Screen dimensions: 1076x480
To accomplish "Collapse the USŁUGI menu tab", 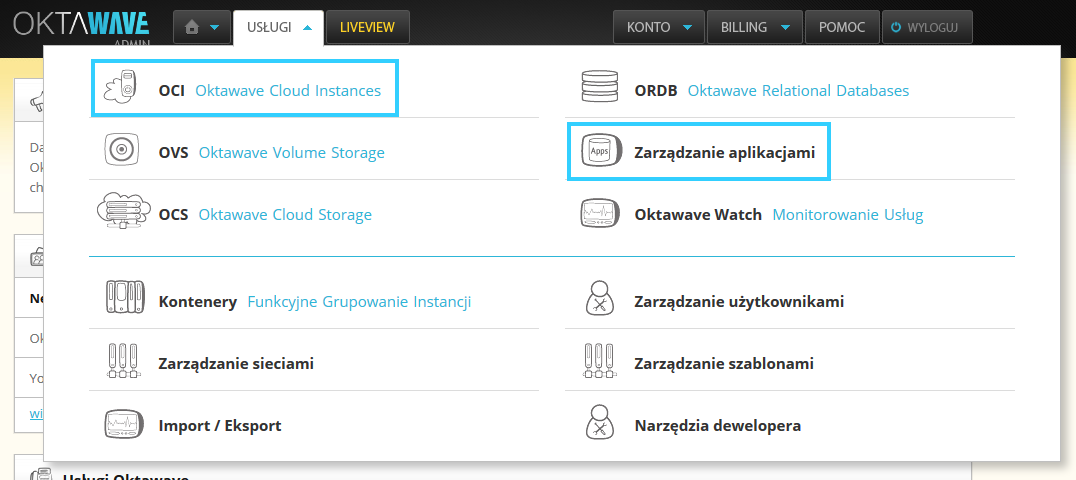I will 279,28.
